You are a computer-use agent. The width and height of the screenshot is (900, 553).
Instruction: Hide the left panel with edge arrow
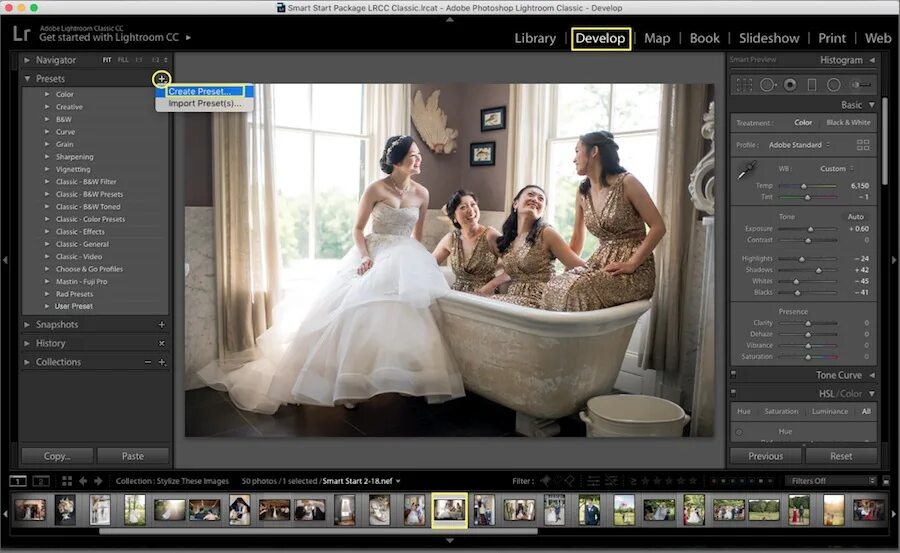(x=5, y=260)
